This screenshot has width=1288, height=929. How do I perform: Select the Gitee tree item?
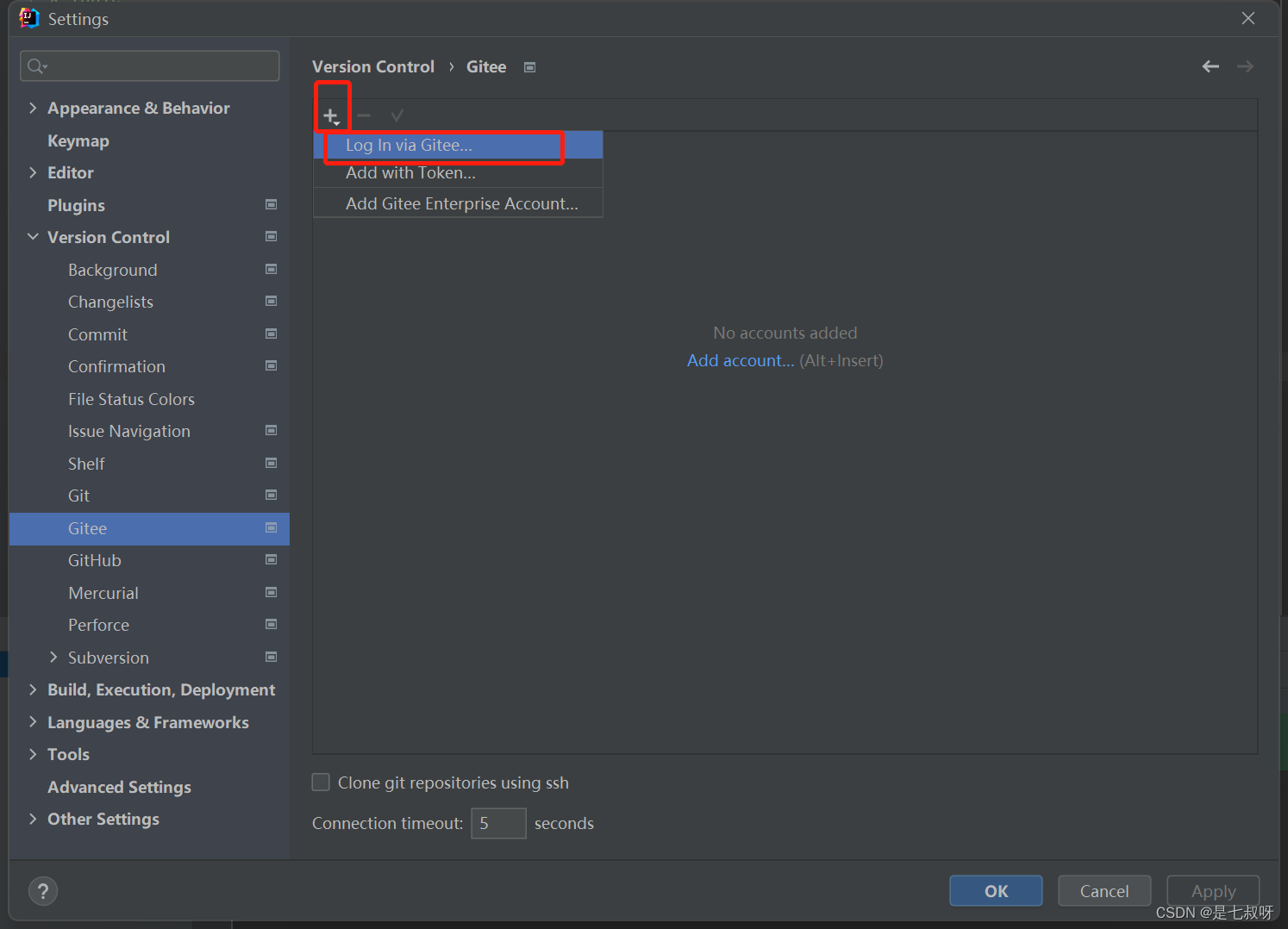[x=149, y=528]
